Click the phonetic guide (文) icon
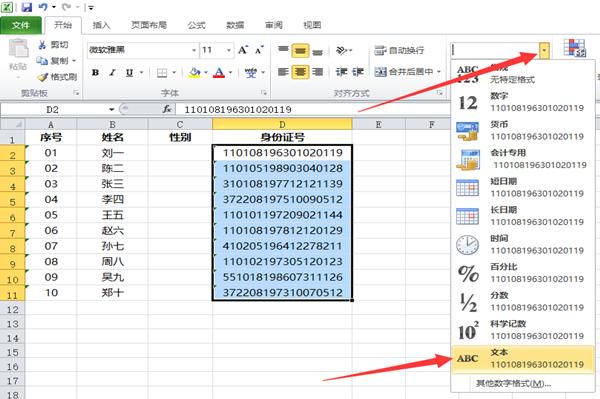The height and width of the screenshot is (399, 600). point(251,73)
